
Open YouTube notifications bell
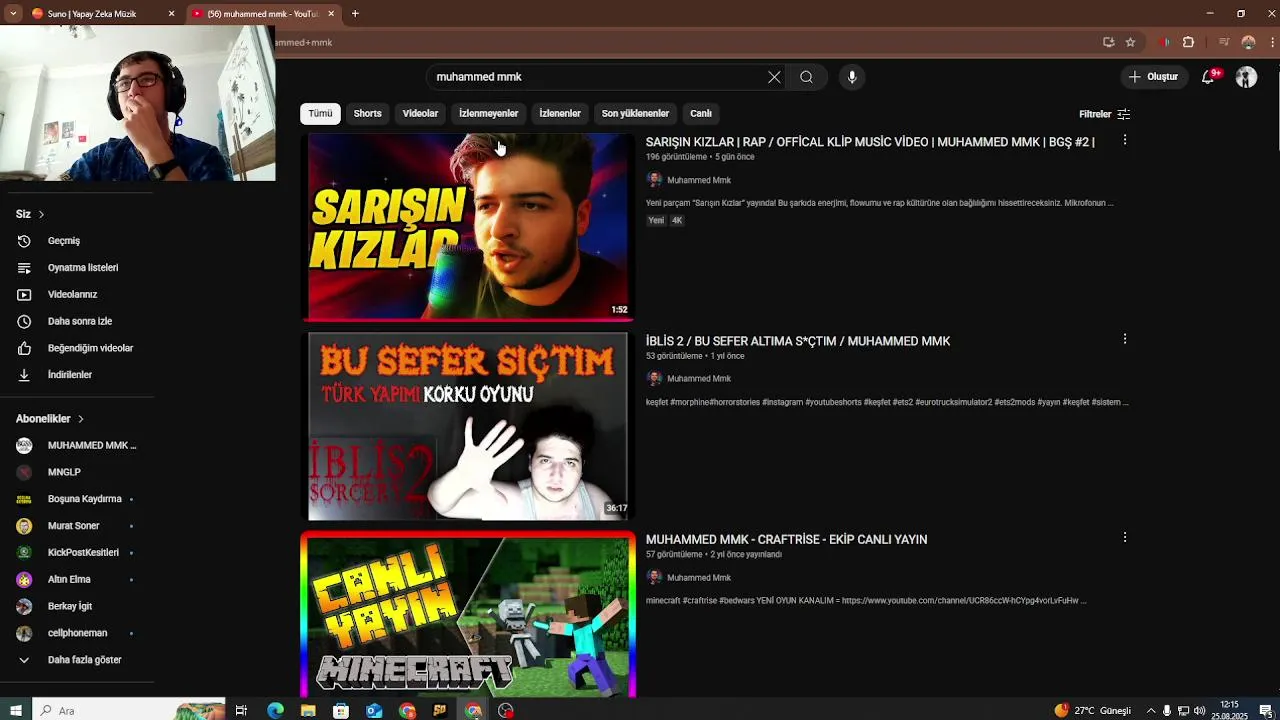(1208, 77)
